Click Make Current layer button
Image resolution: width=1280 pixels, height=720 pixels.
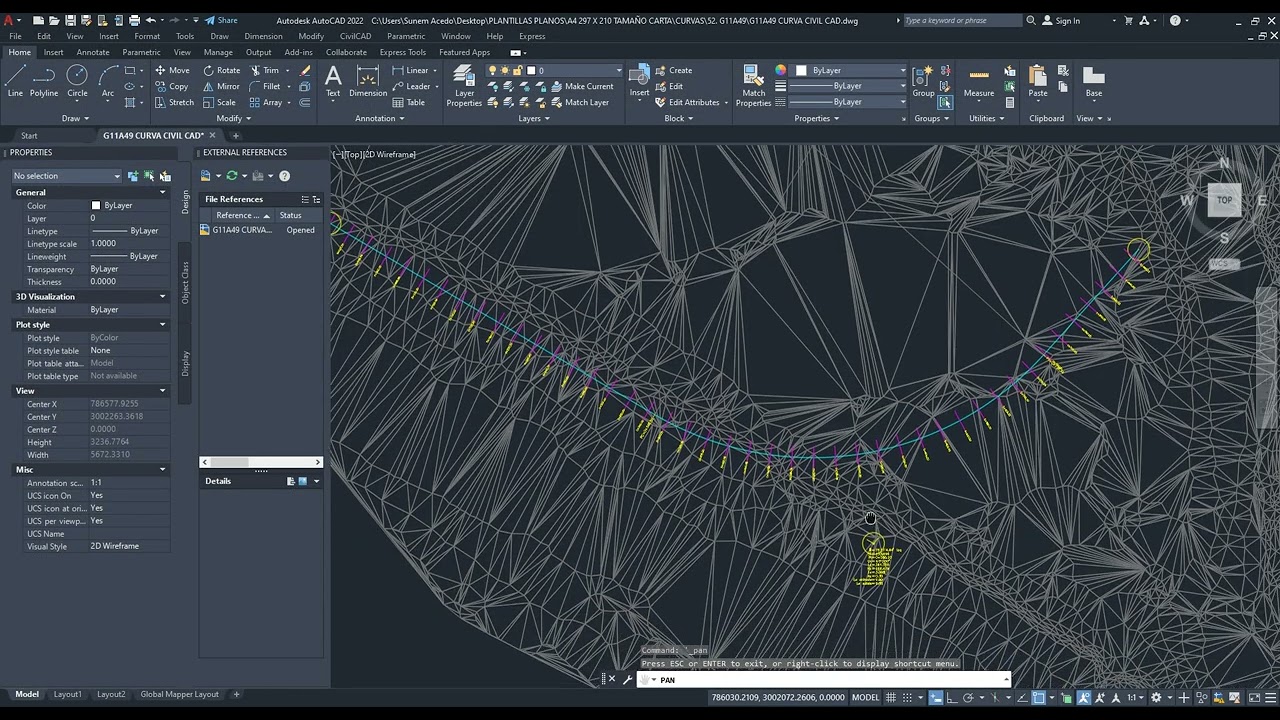[x=581, y=86]
